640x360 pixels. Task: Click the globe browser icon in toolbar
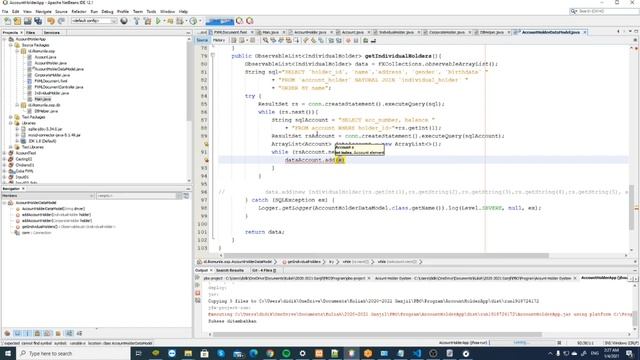pyautogui.click(x=124, y=21)
